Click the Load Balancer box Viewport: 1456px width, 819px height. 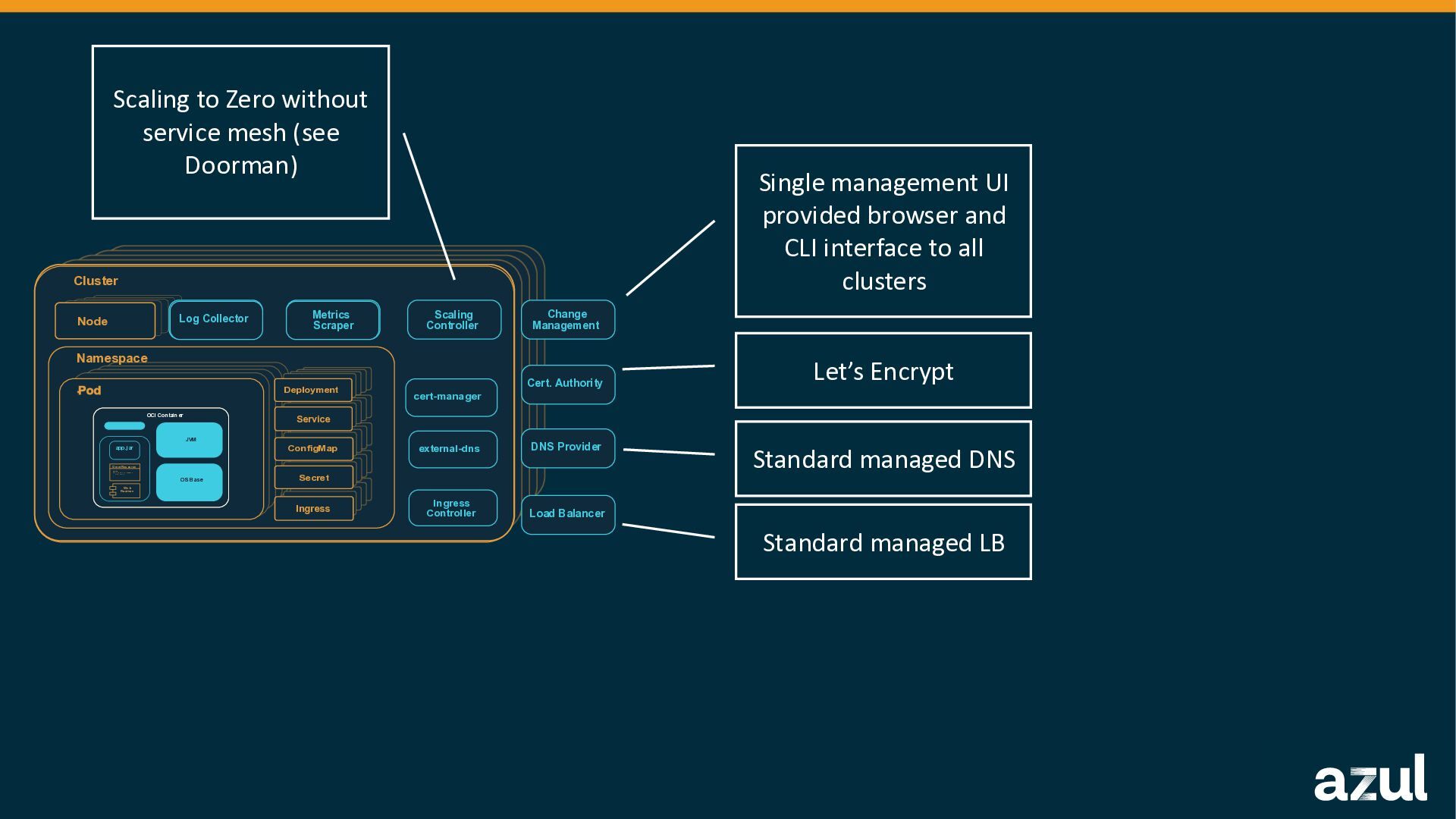pos(567,514)
